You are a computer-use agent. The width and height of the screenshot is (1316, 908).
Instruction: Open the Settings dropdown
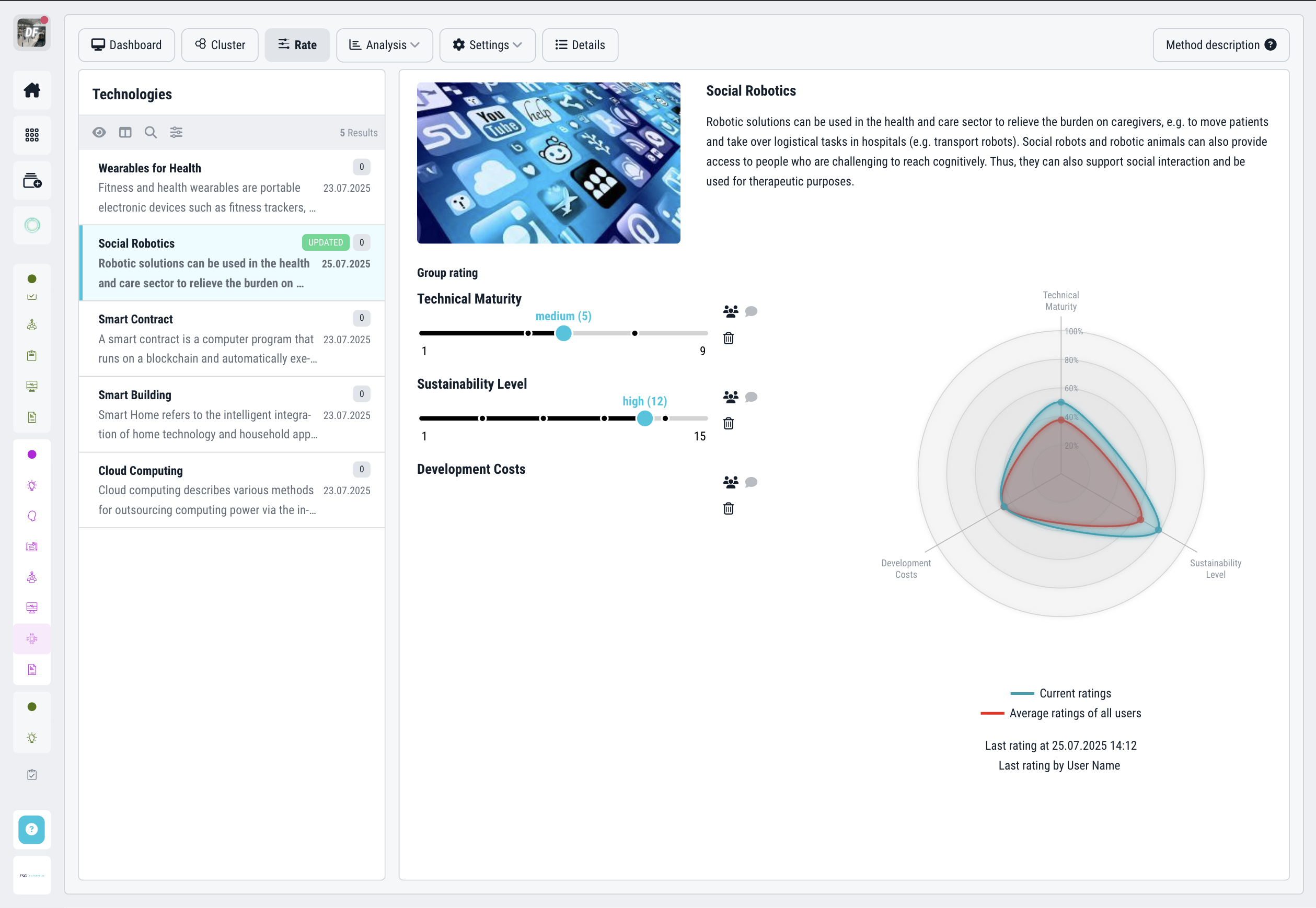pos(487,45)
